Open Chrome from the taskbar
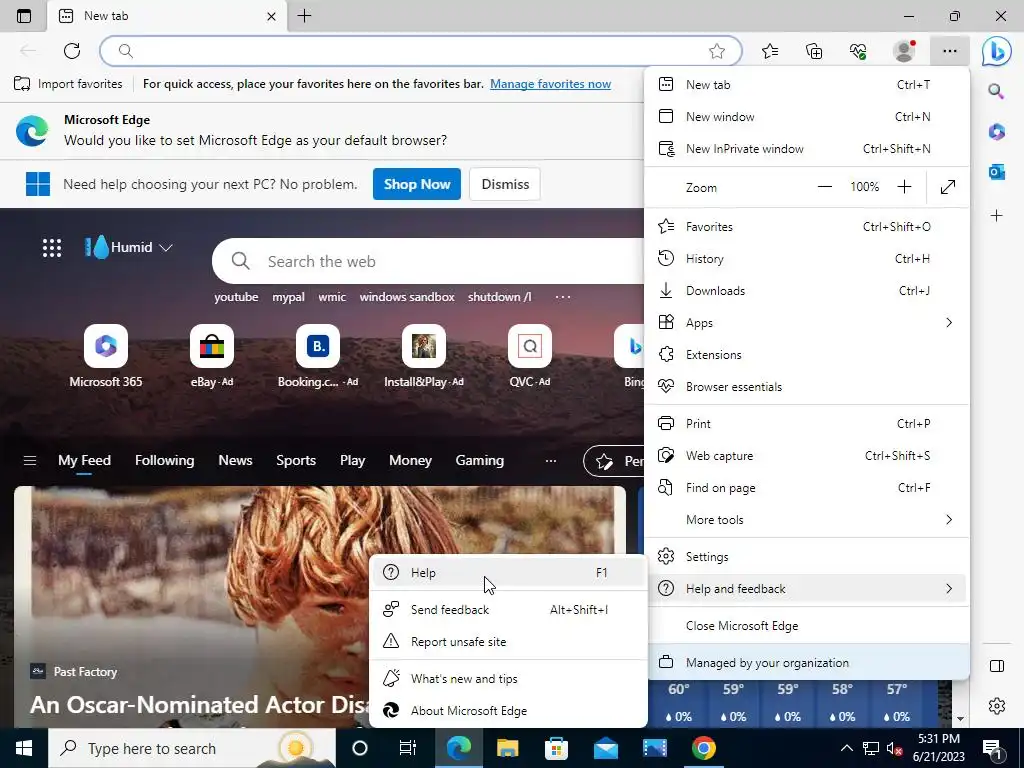Screen dimensions: 1024x768 pos(704,748)
